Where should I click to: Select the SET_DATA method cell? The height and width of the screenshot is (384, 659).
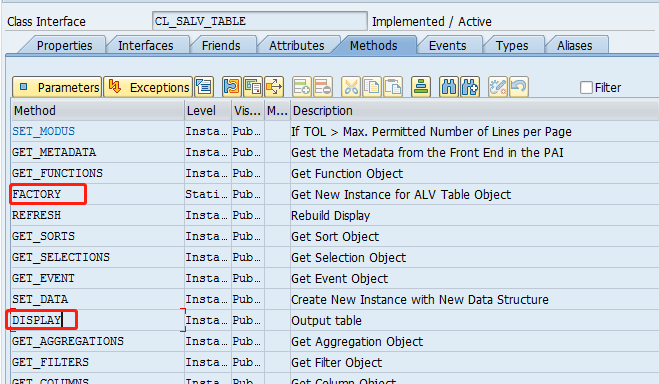(98, 299)
